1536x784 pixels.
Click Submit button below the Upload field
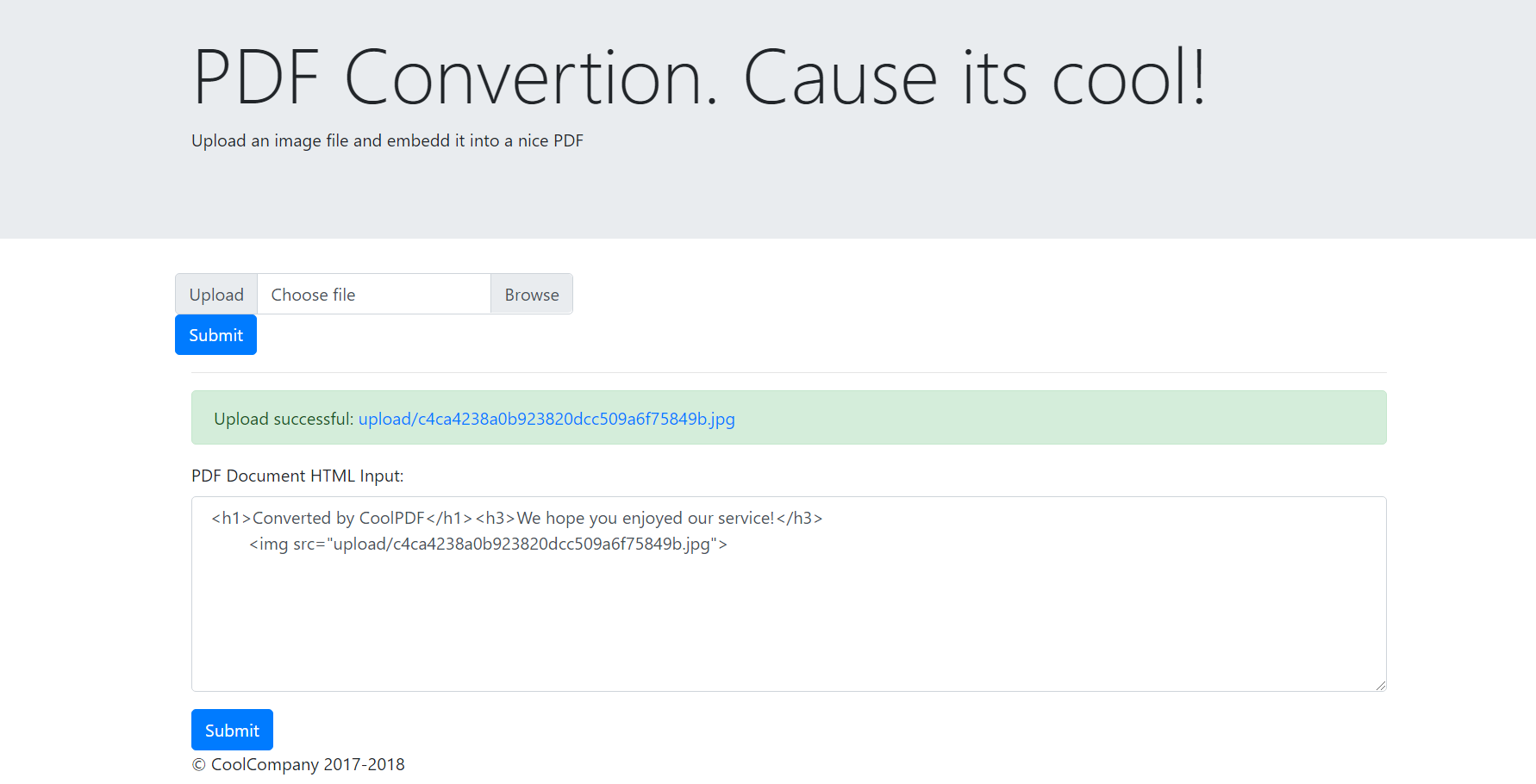point(215,335)
